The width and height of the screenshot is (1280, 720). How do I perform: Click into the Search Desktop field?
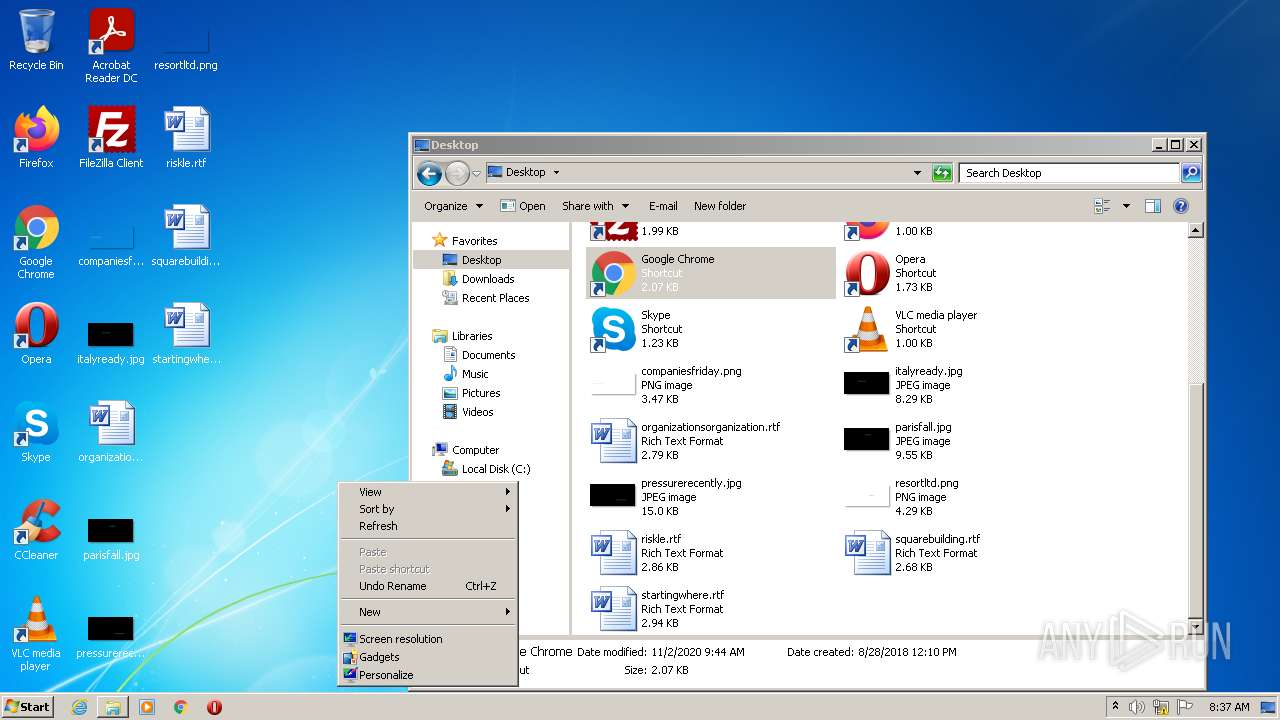pyautogui.click(x=1068, y=173)
